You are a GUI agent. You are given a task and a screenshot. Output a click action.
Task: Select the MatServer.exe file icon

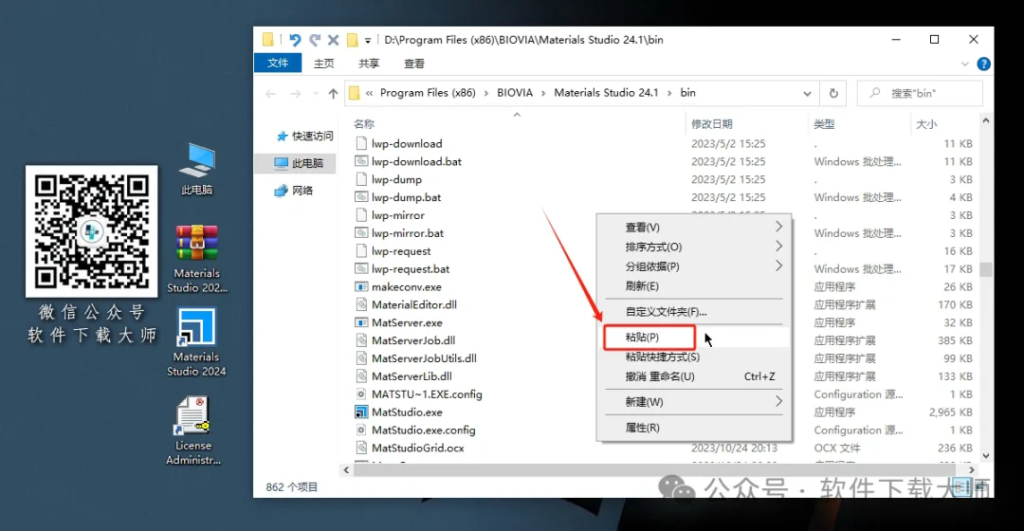click(361, 323)
